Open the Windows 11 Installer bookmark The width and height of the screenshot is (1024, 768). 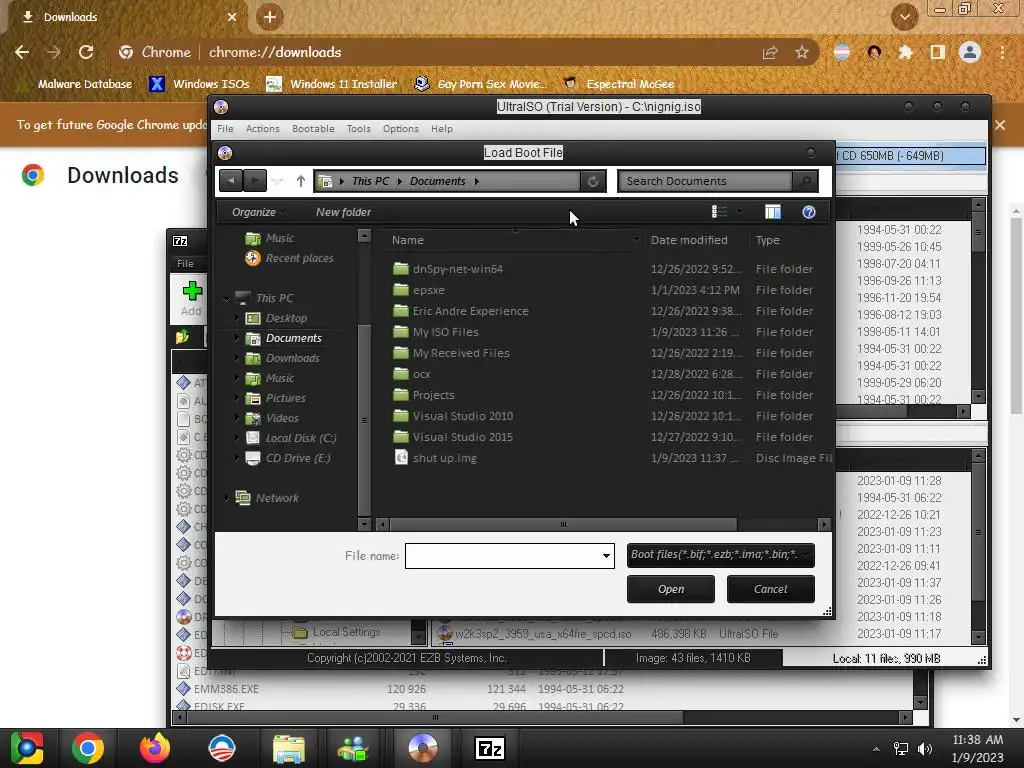(x=332, y=84)
